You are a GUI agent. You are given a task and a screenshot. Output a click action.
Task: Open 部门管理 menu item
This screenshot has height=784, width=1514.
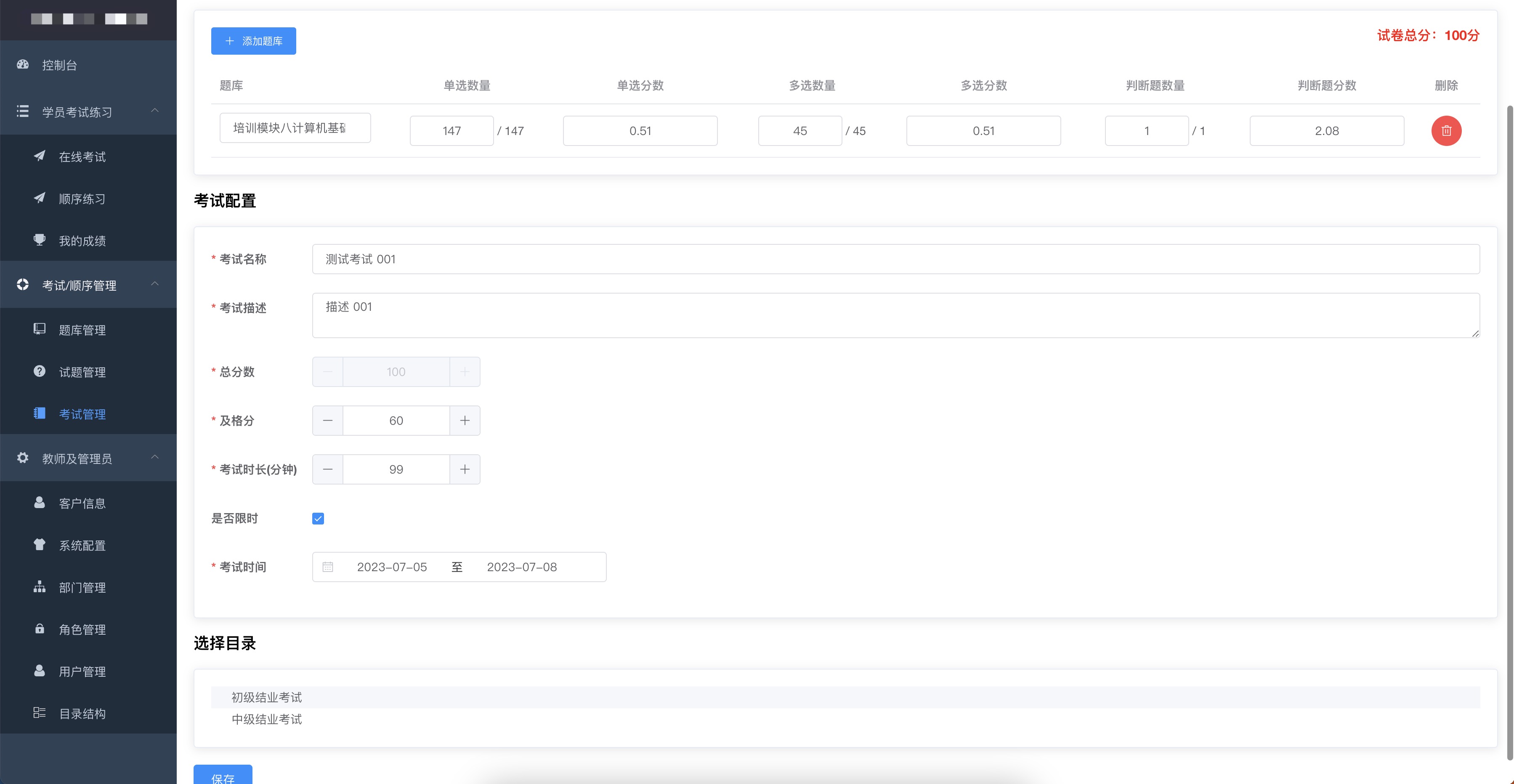pos(88,587)
